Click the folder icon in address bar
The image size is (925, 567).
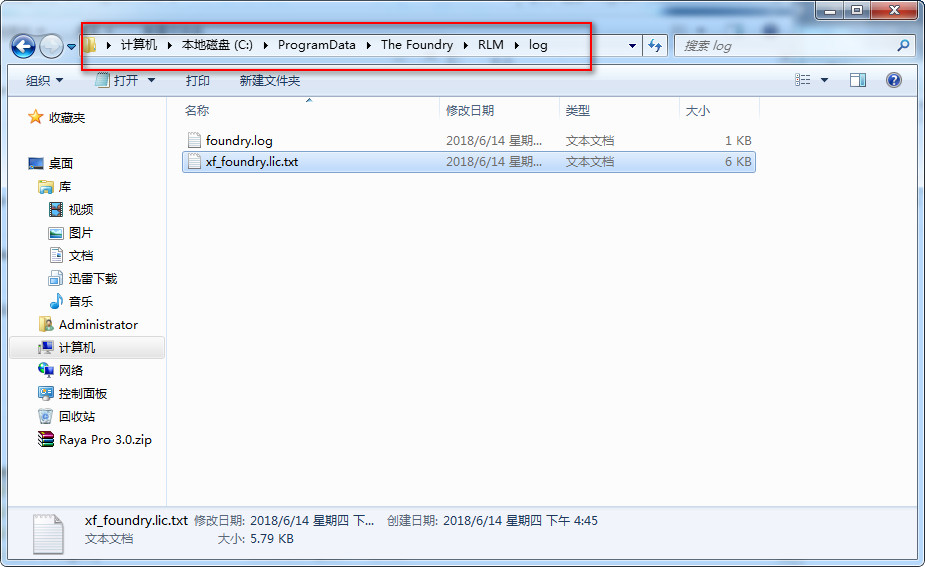[90, 45]
